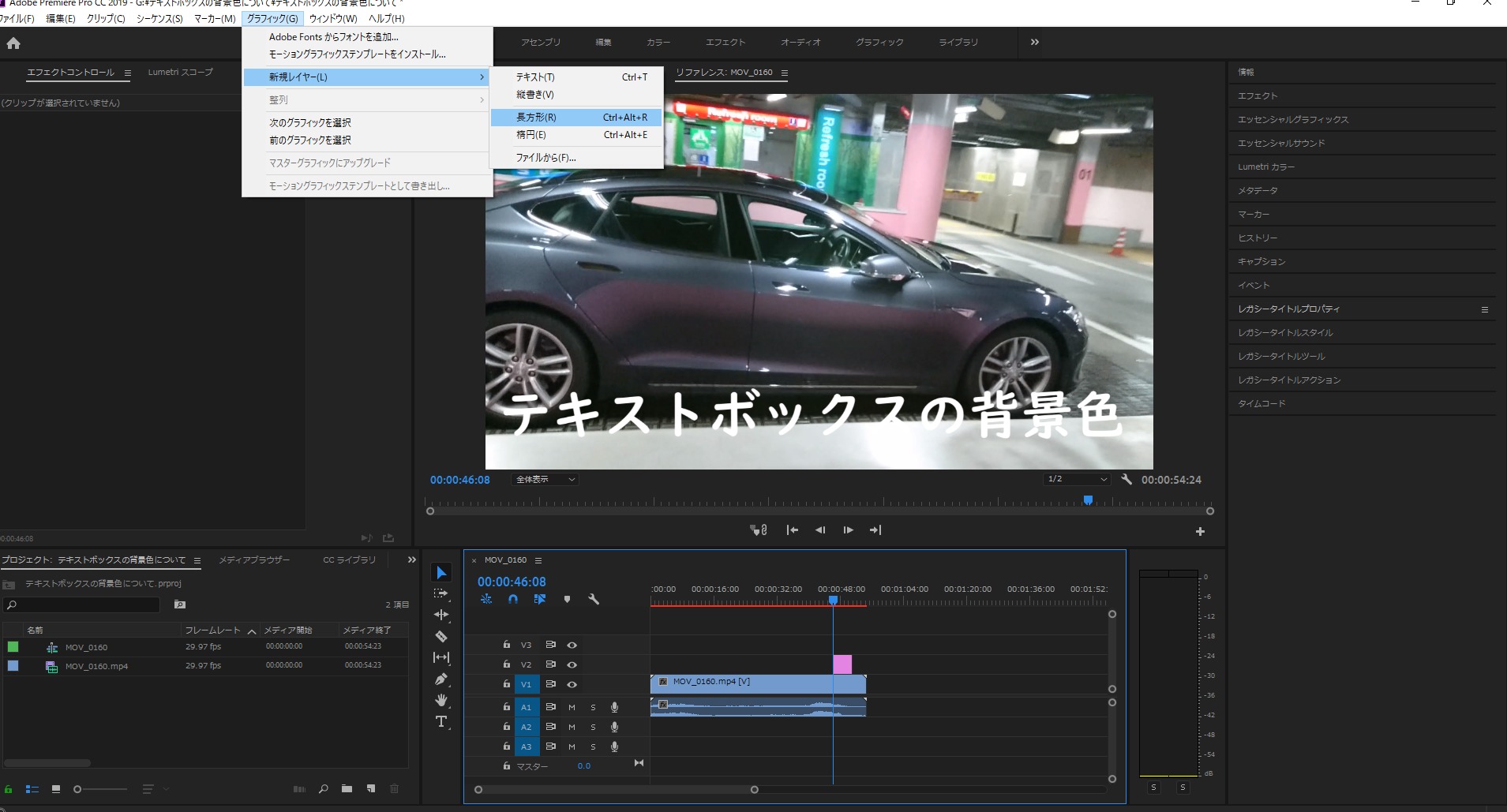Screen dimensions: 1507x812
Task: Choose 長方形(R) from the submenu
Action: click(576, 117)
